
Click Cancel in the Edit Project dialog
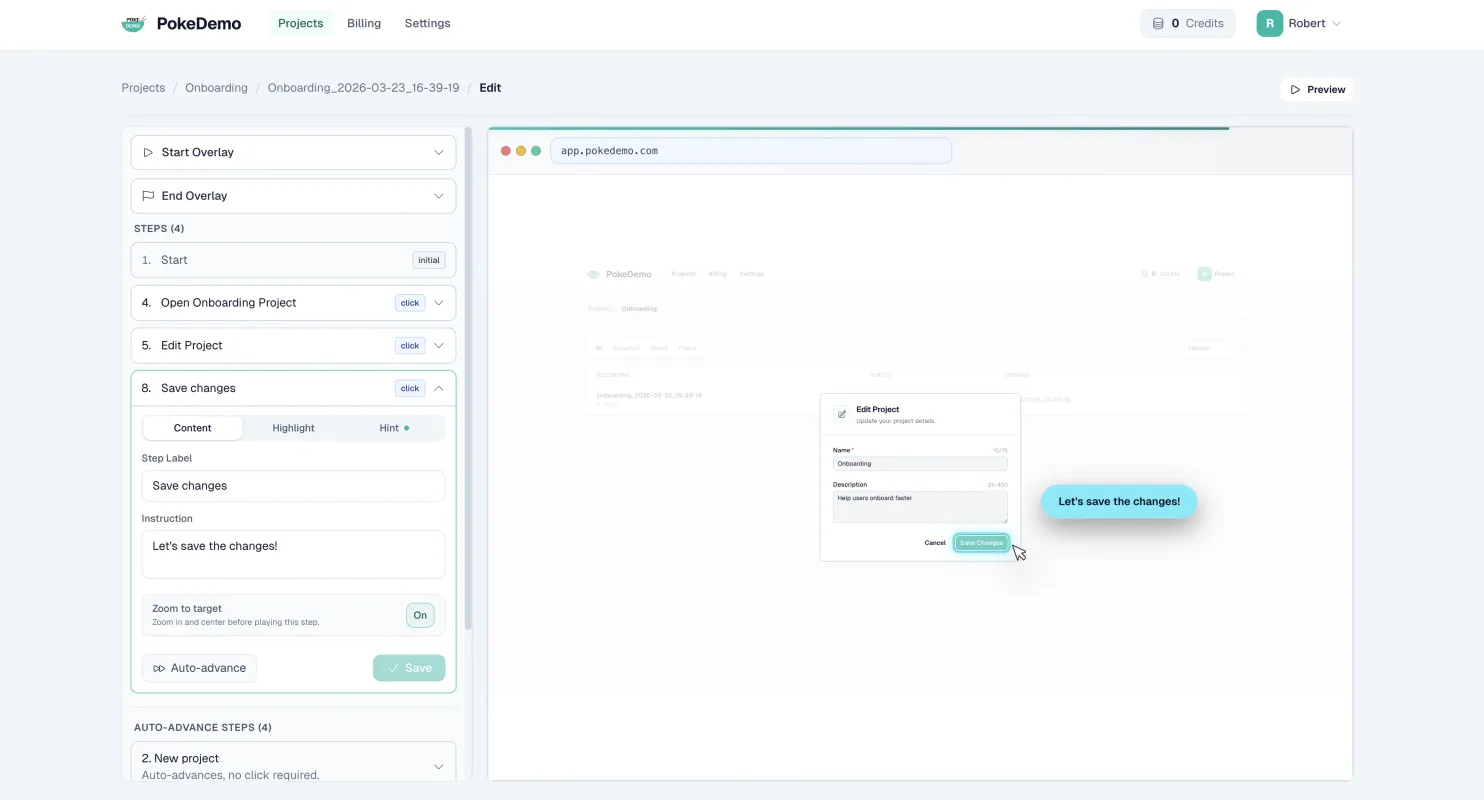935,543
